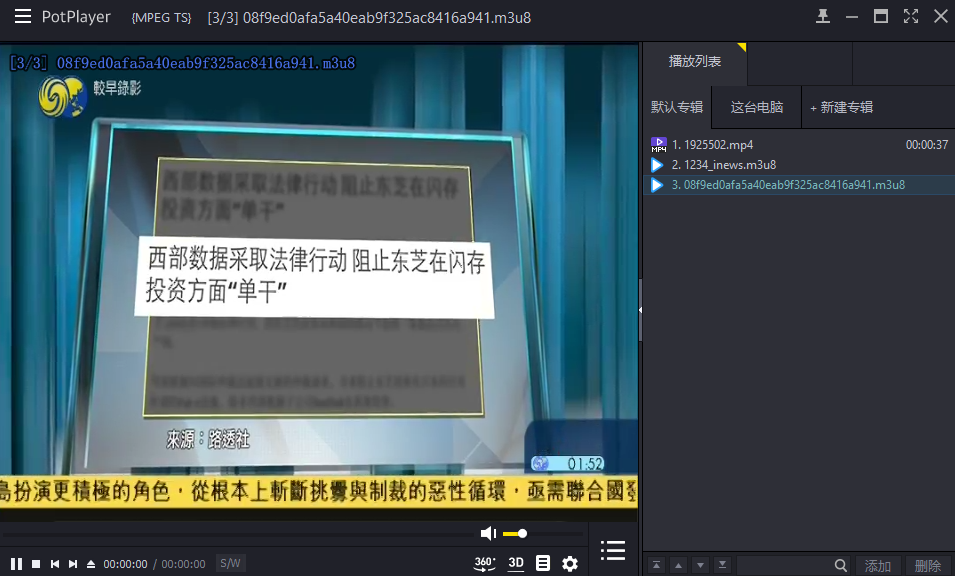Select playlist item 1925502.mp4
The width and height of the screenshot is (955, 576).
[x=799, y=145]
